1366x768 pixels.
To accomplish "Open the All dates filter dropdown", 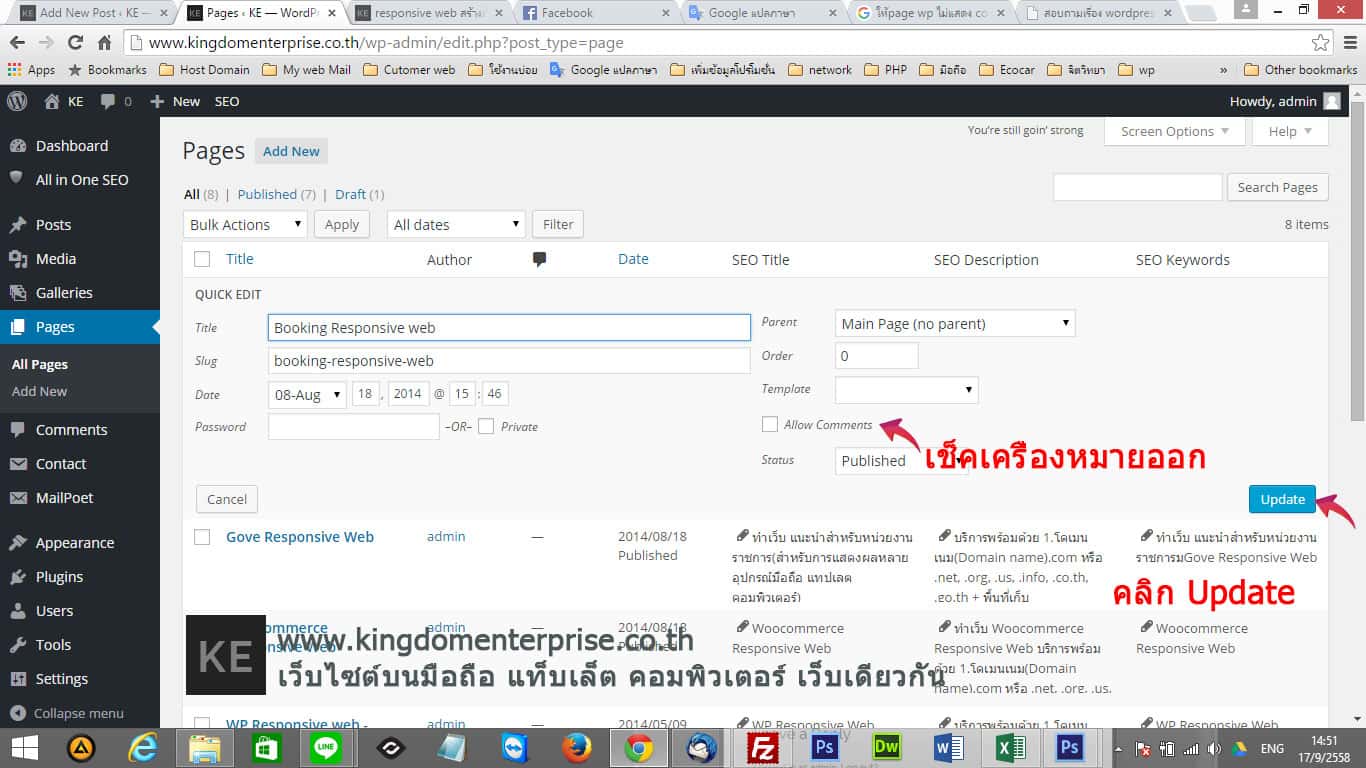I will [x=455, y=224].
